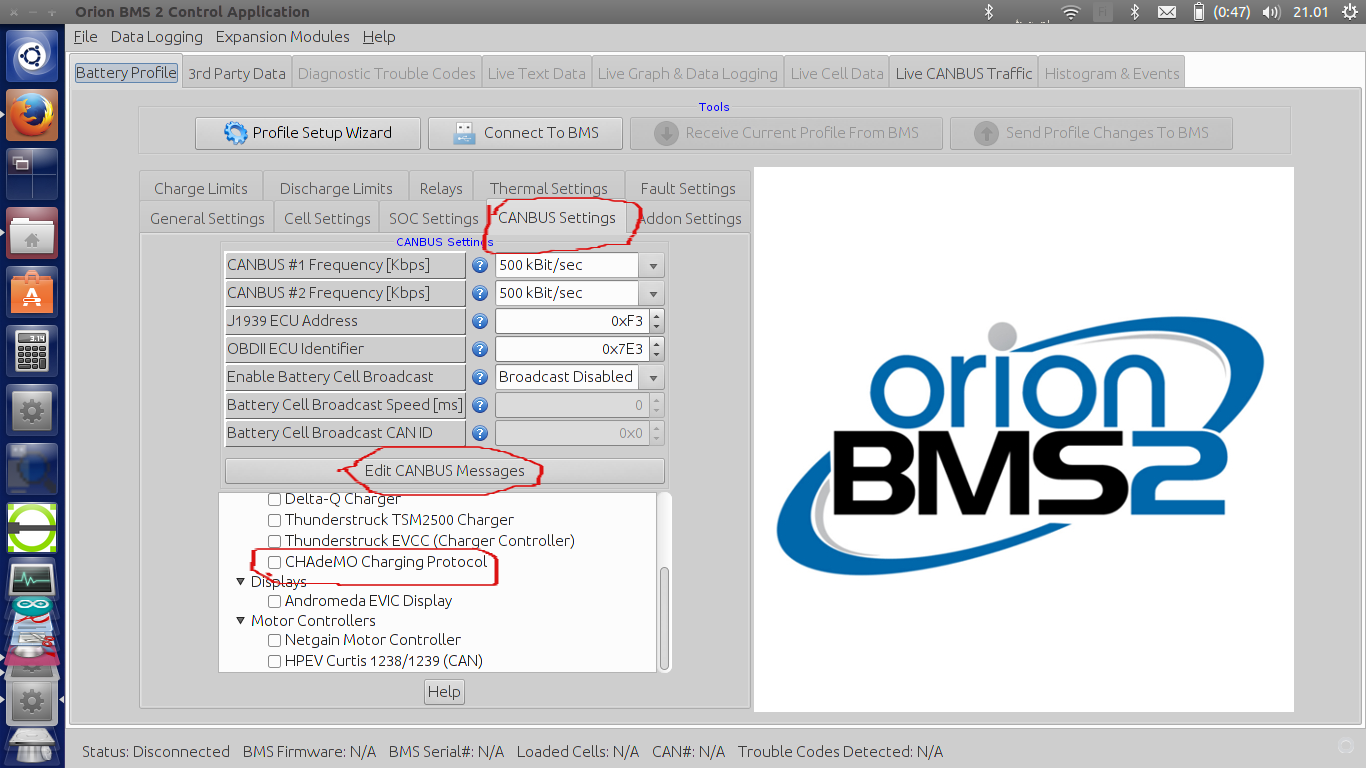Switch to the Fault Settings tab

(x=688, y=188)
